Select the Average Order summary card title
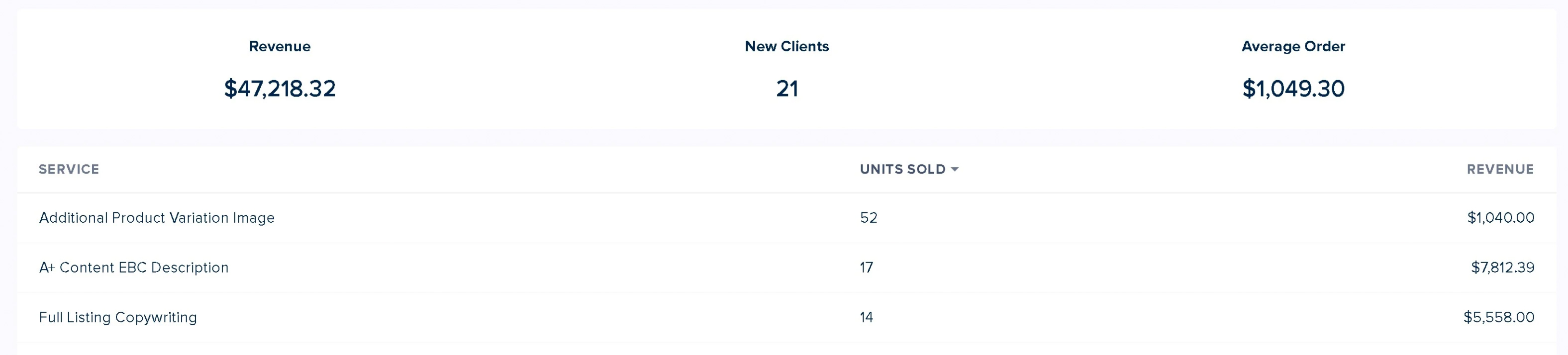This screenshot has height=355, width=1568. point(1293,46)
